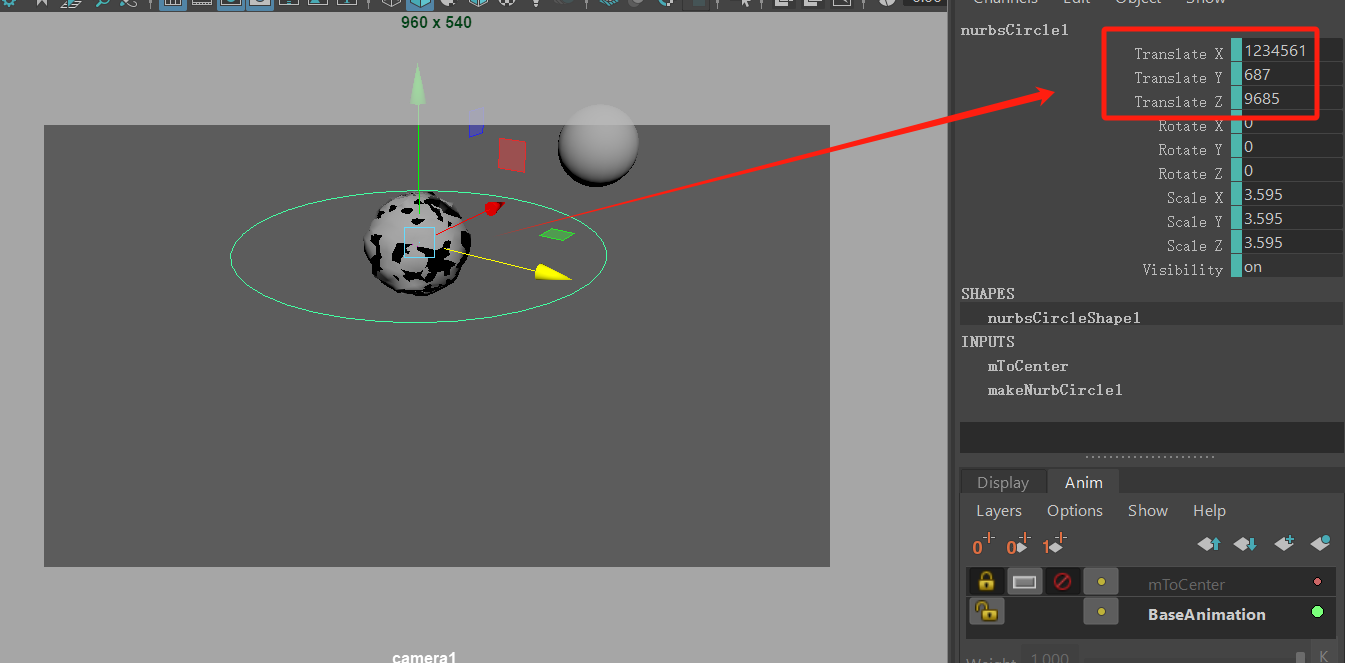
Task: Toggle the lock on mToCenter layer
Action: click(986, 581)
